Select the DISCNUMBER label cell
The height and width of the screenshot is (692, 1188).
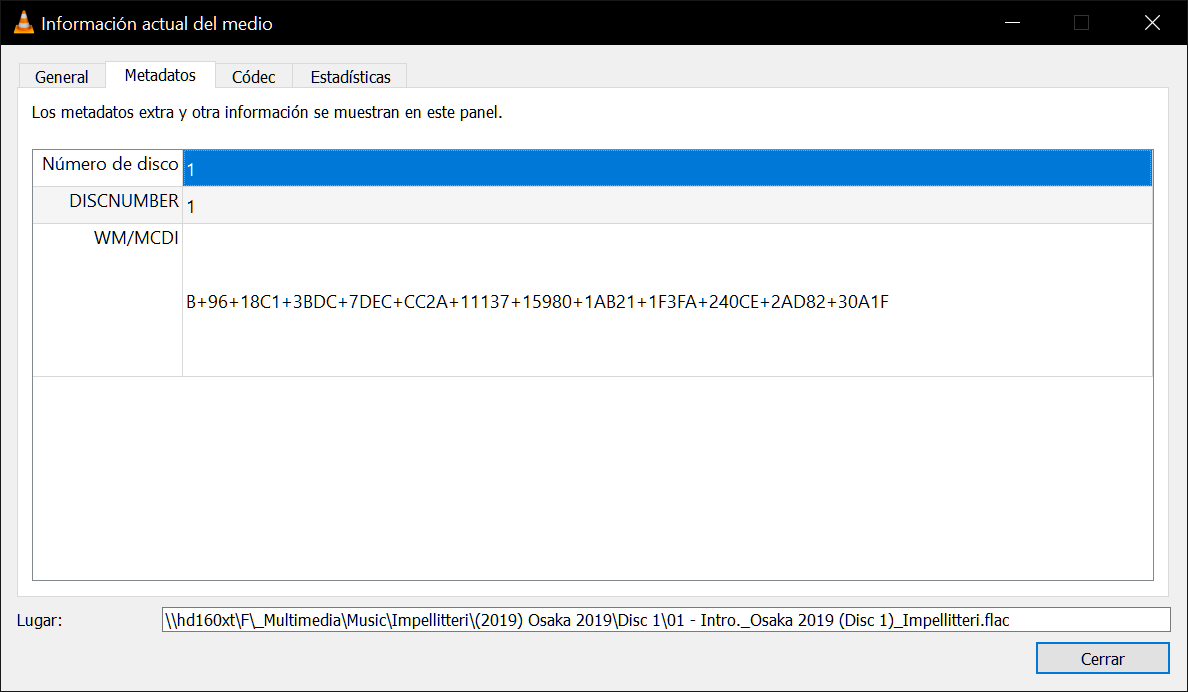(x=108, y=205)
